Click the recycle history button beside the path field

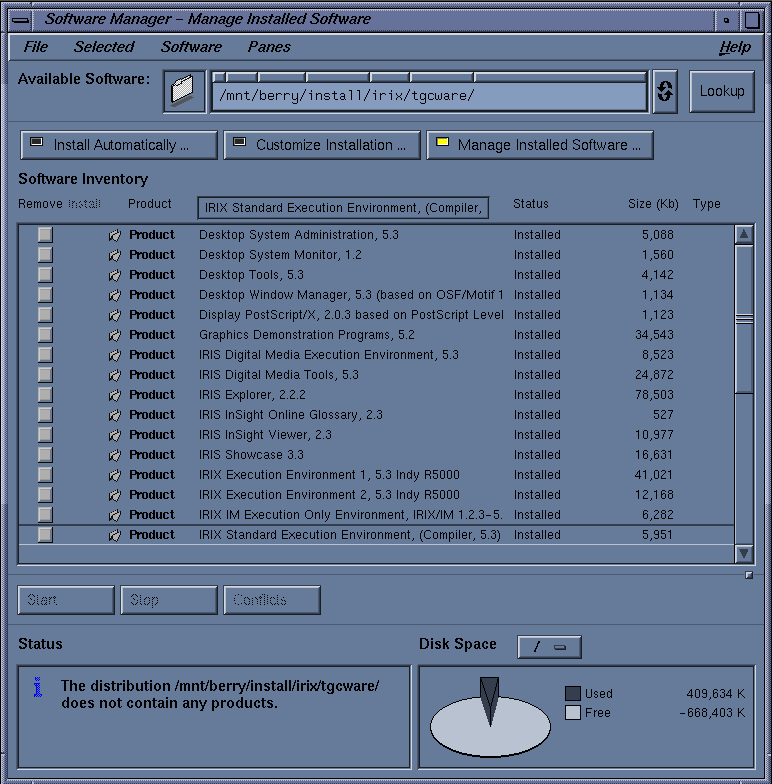click(665, 92)
